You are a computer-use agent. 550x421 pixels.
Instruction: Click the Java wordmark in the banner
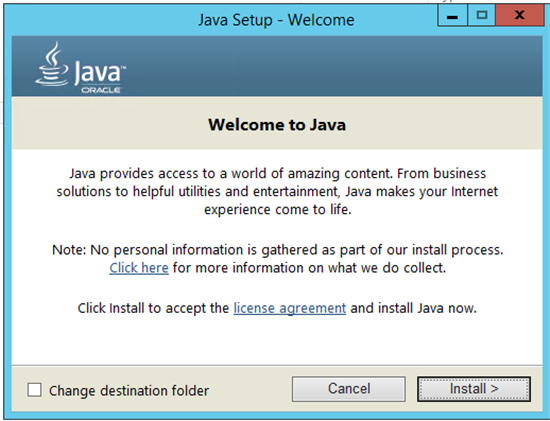pyautogui.click(x=99, y=72)
